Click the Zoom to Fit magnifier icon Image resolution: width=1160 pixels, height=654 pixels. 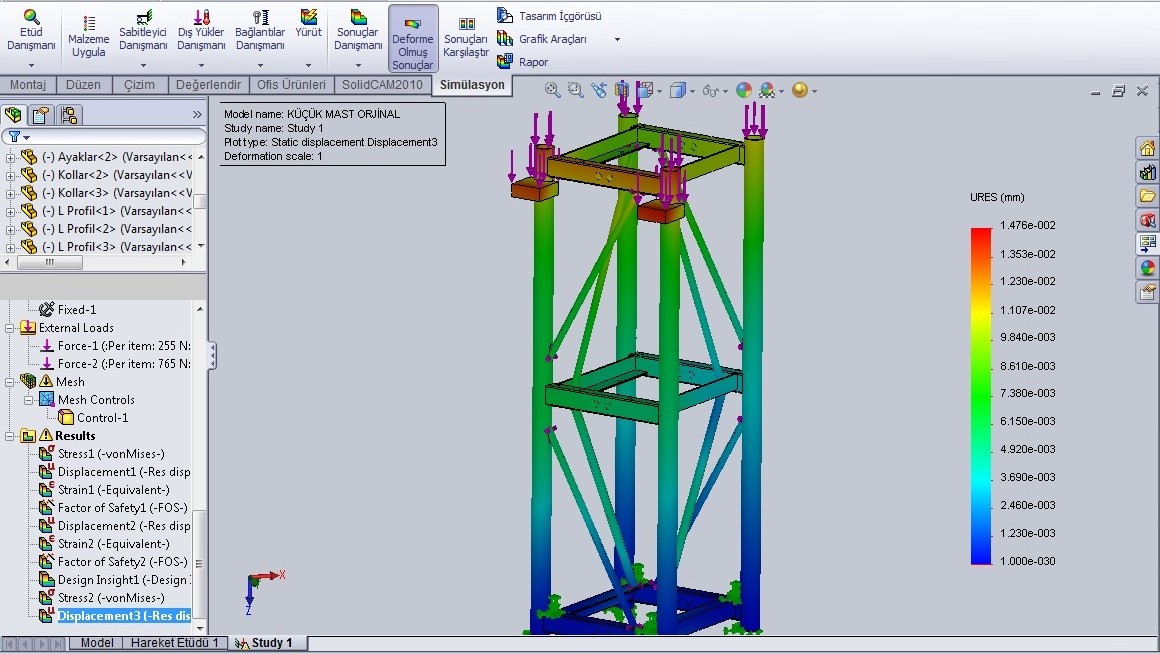tap(552, 90)
